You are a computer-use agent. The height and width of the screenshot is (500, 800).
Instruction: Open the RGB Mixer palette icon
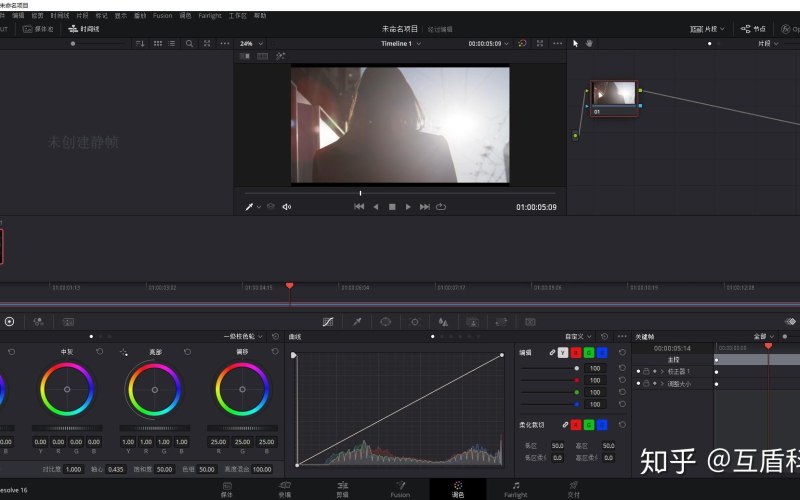coord(38,321)
